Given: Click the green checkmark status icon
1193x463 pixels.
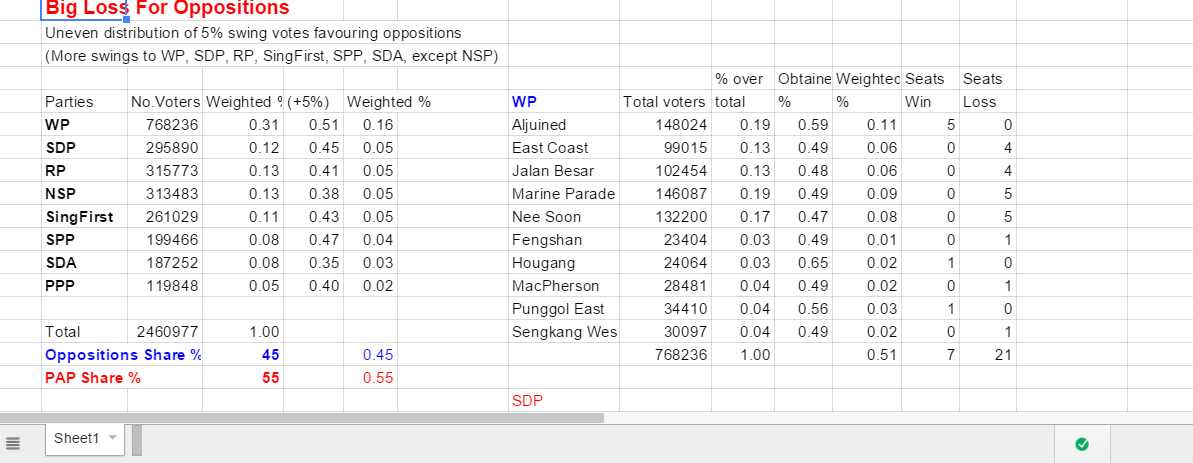Looking at the screenshot, I should tap(1082, 444).
